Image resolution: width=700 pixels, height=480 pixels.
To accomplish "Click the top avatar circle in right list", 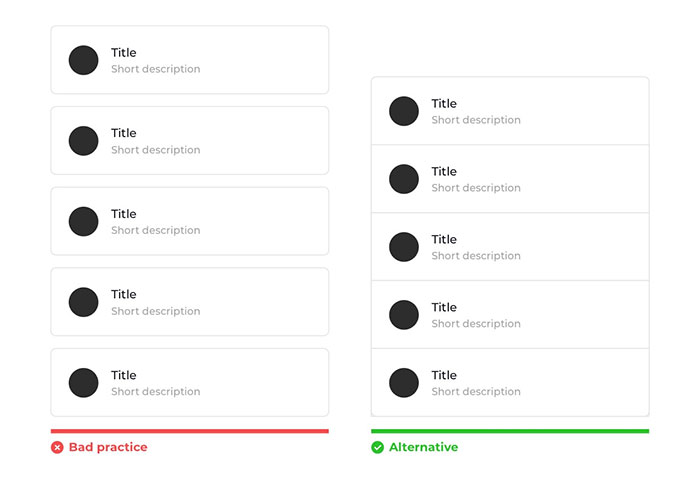I will [x=404, y=111].
